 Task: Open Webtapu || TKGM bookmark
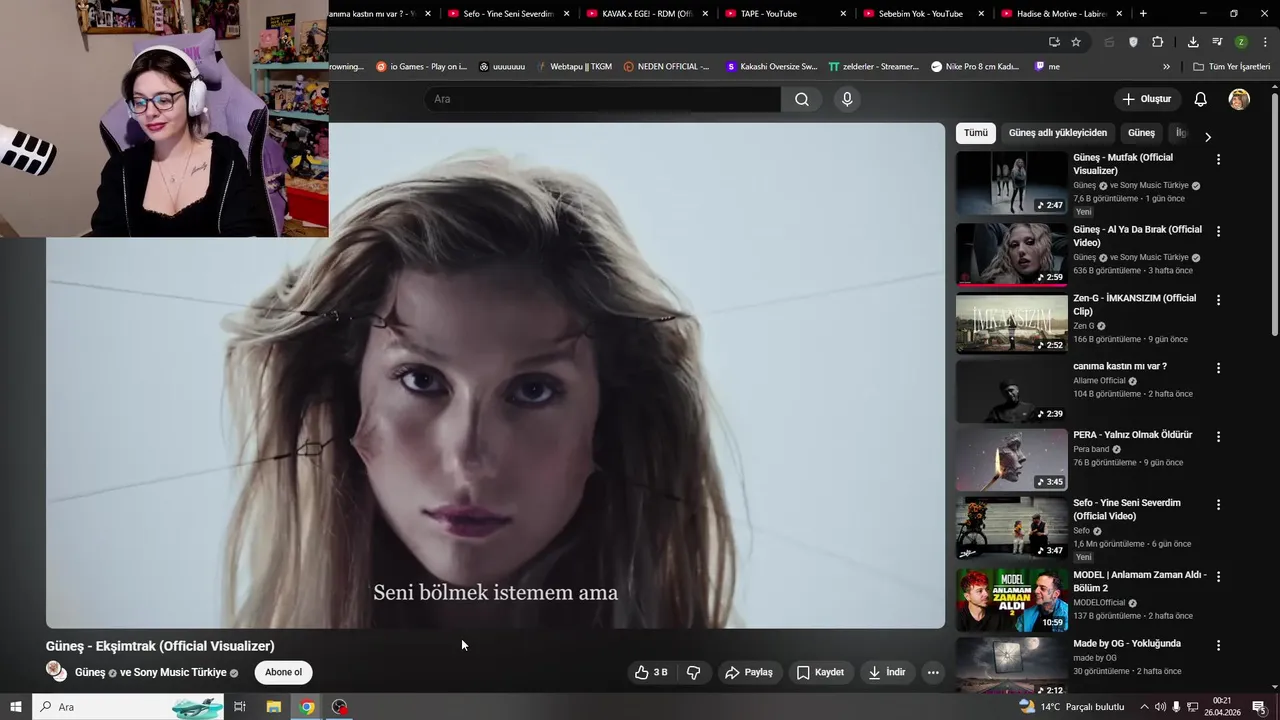[x=574, y=67]
